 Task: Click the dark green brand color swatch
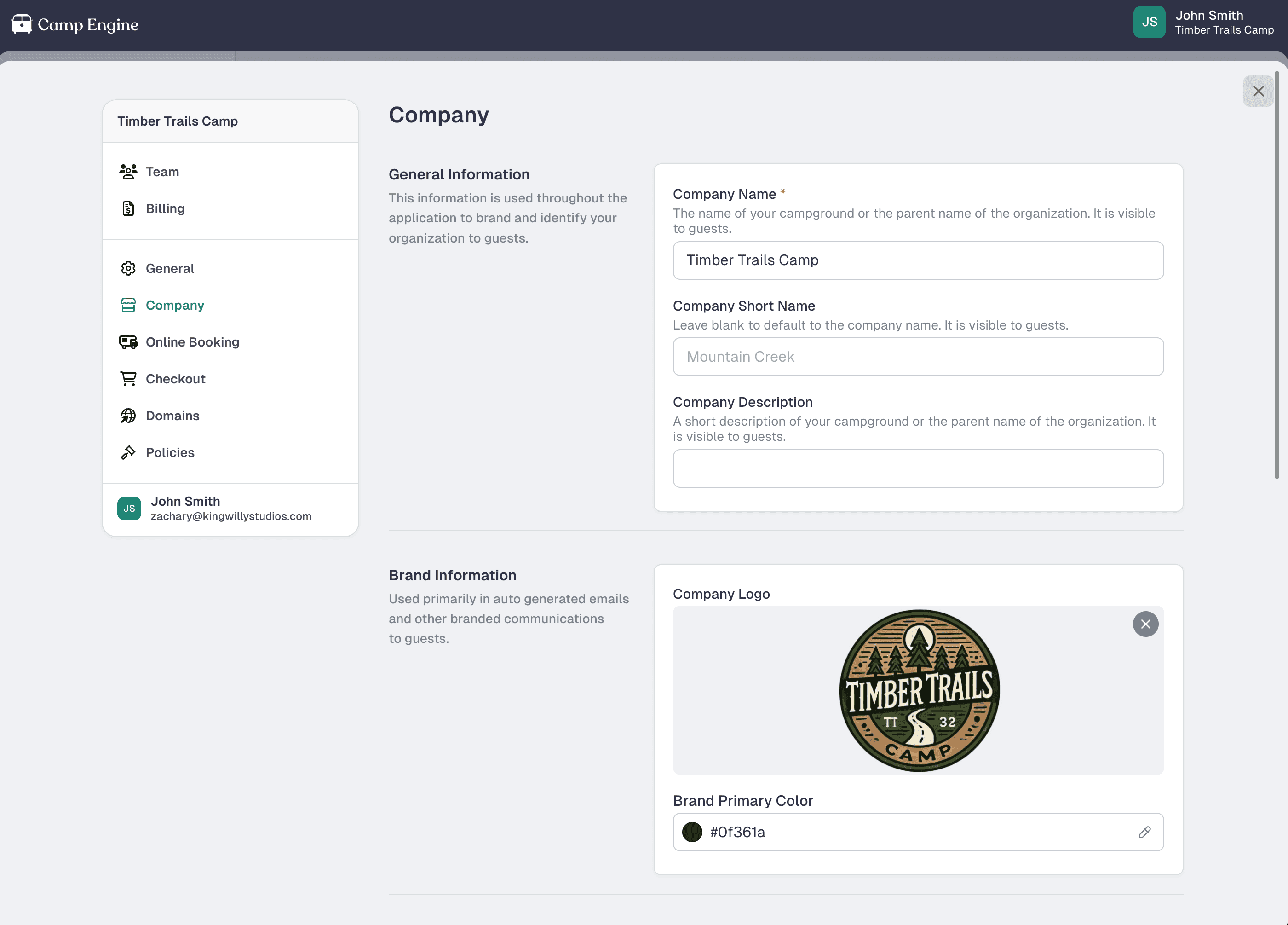(x=692, y=832)
